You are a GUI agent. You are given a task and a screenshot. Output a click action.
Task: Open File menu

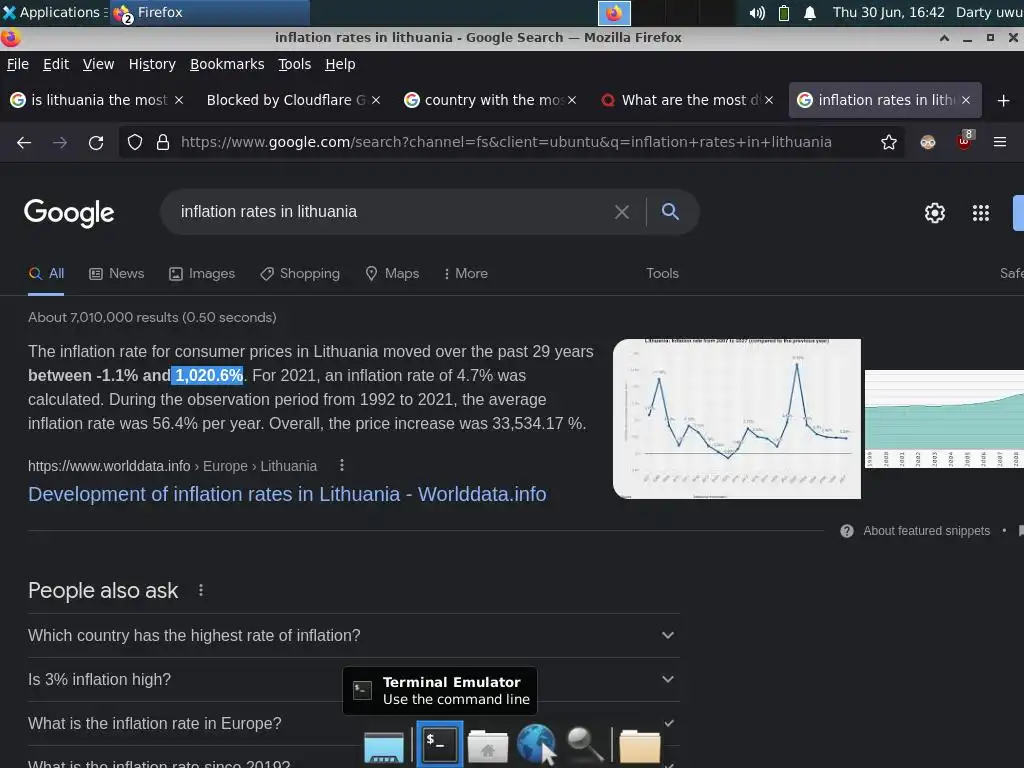click(18, 64)
